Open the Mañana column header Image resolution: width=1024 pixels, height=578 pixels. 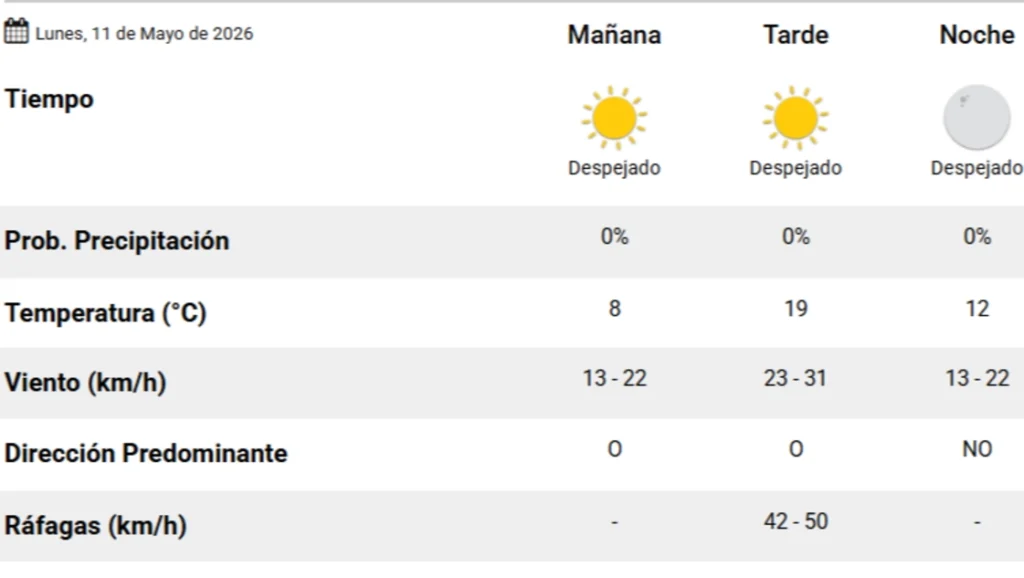tap(614, 35)
